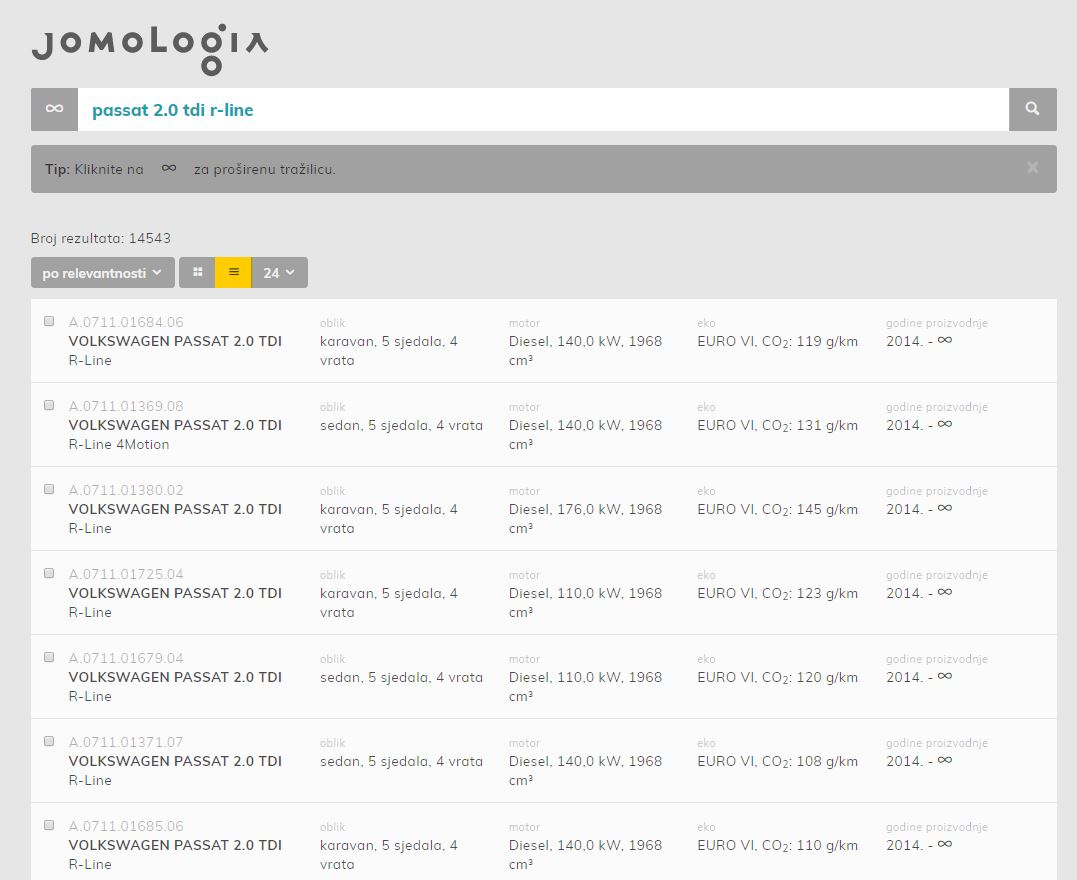Open Volkswagen Passat title in row A.0711.01380.02

[x=175, y=509]
